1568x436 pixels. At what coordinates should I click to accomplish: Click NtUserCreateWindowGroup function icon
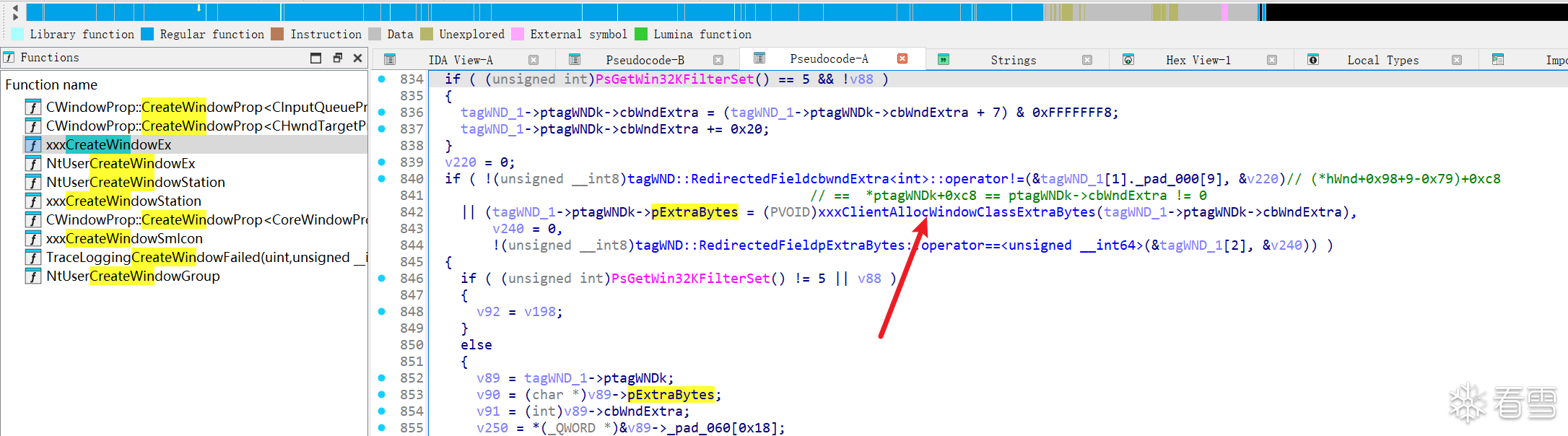point(33,276)
